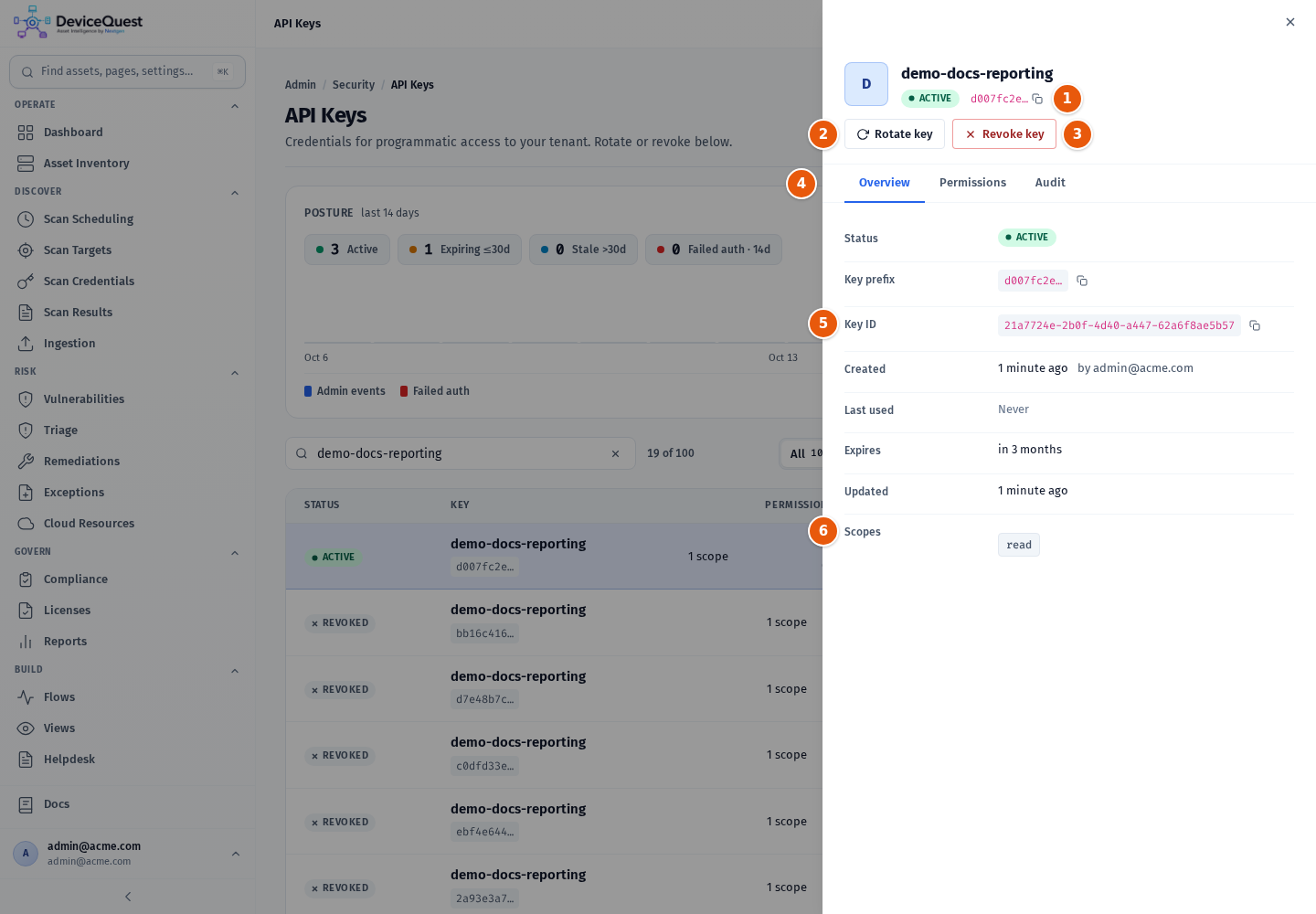Open Triage page

(x=127, y=430)
